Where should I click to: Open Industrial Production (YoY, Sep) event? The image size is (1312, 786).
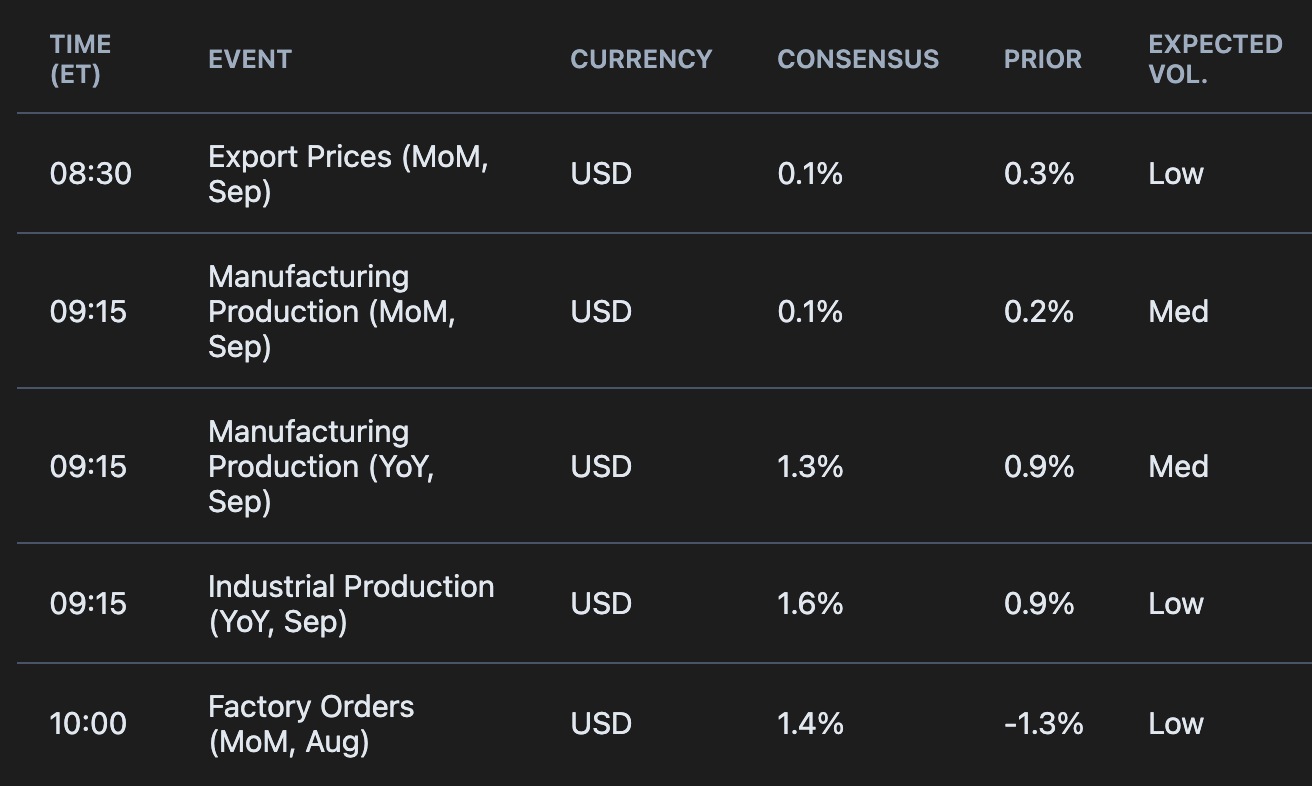click(350, 604)
